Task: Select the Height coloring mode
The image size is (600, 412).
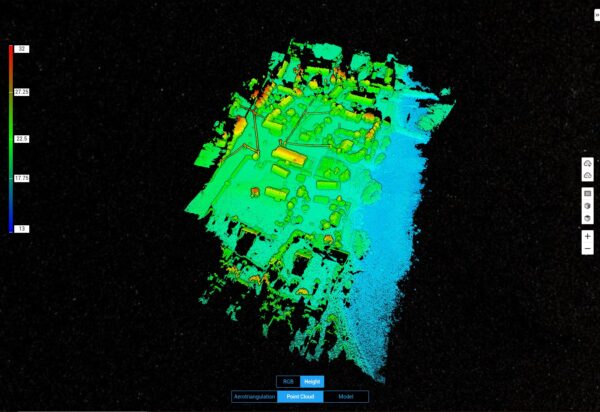Action: tap(312, 381)
